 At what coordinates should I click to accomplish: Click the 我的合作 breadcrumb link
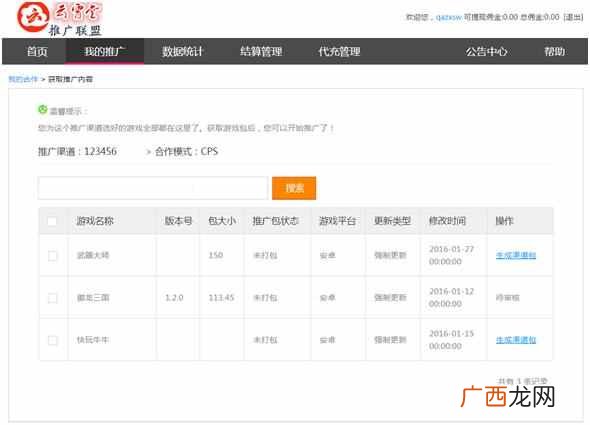(23, 79)
